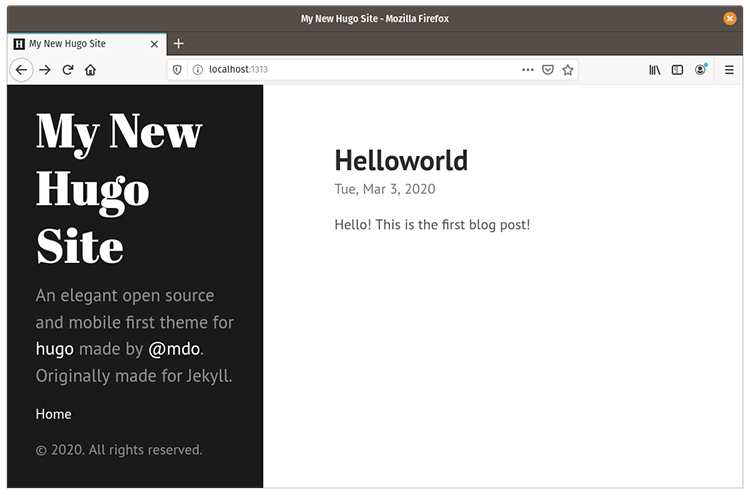Viewport: 750px width, 495px height.
Task: Close the My New Hugo Site tab
Action: coord(154,44)
